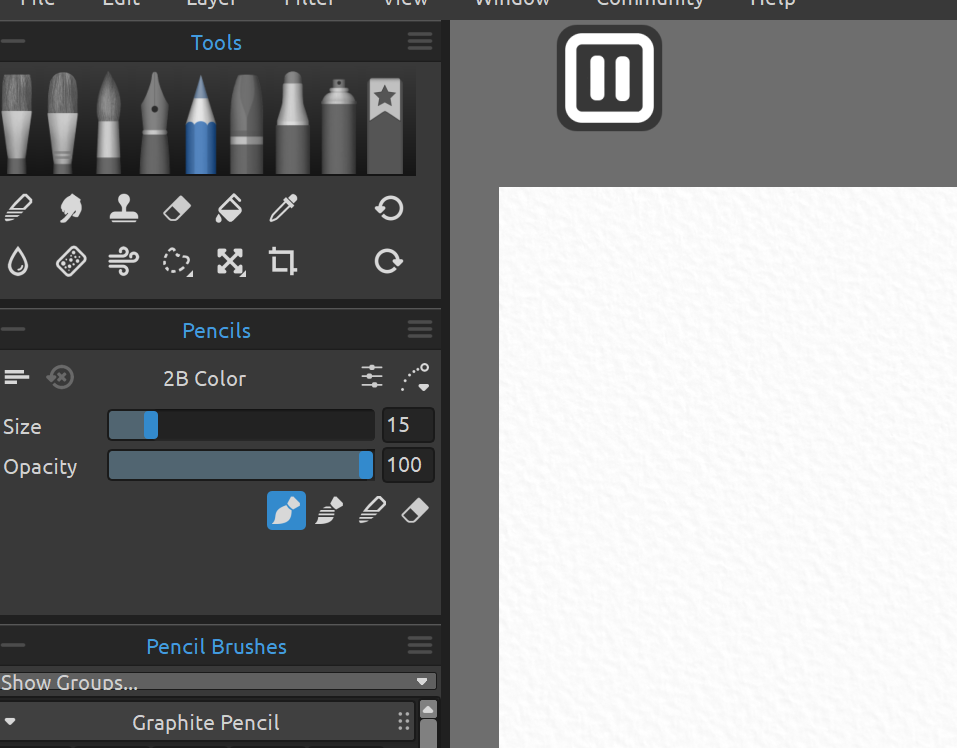This screenshot has width=957, height=748.
Task: Click the Opacity slider
Action: pos(241,466)
